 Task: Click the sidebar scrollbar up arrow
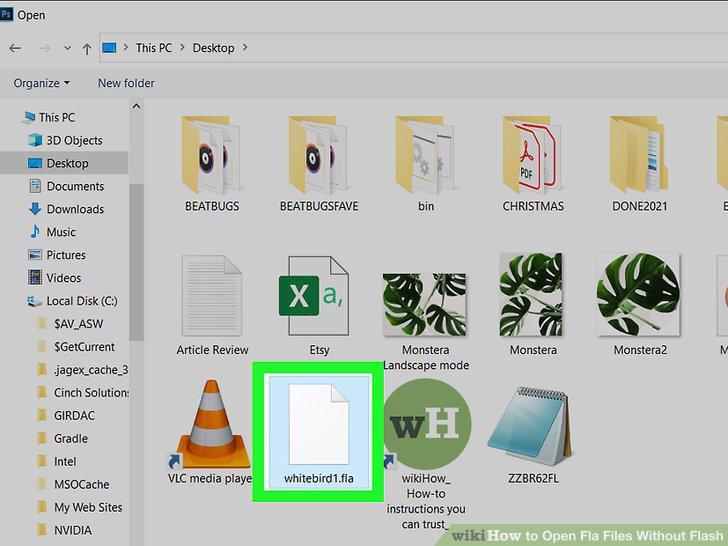pyautogui.click(x=136, y=106)
